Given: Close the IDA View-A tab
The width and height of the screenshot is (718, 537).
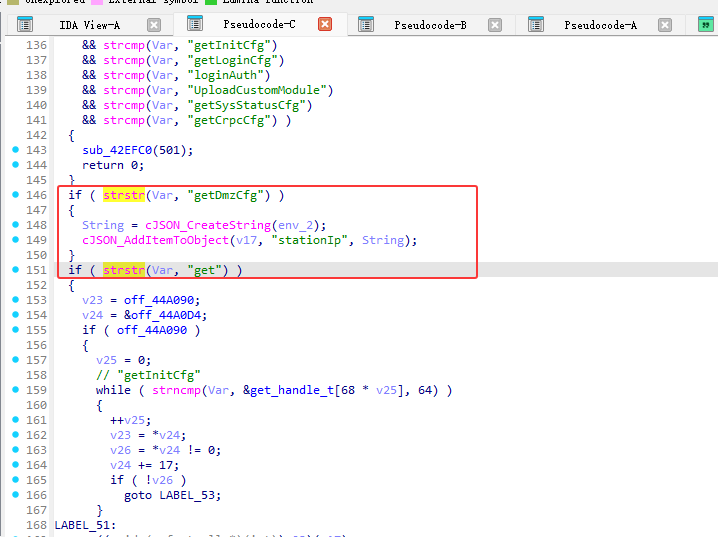Looking at the screenshot, I should point(153,25).
